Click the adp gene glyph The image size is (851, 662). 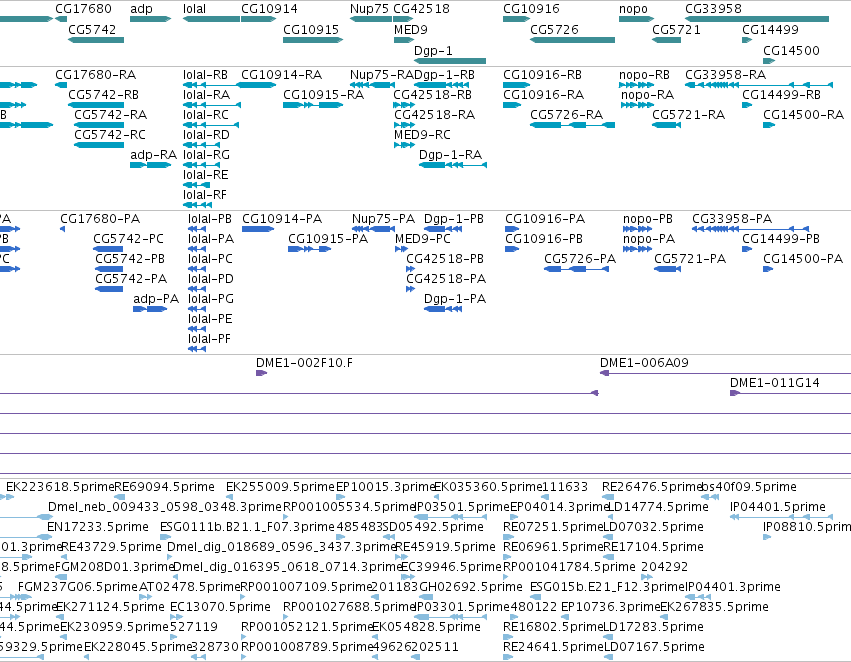click(150, 19)
